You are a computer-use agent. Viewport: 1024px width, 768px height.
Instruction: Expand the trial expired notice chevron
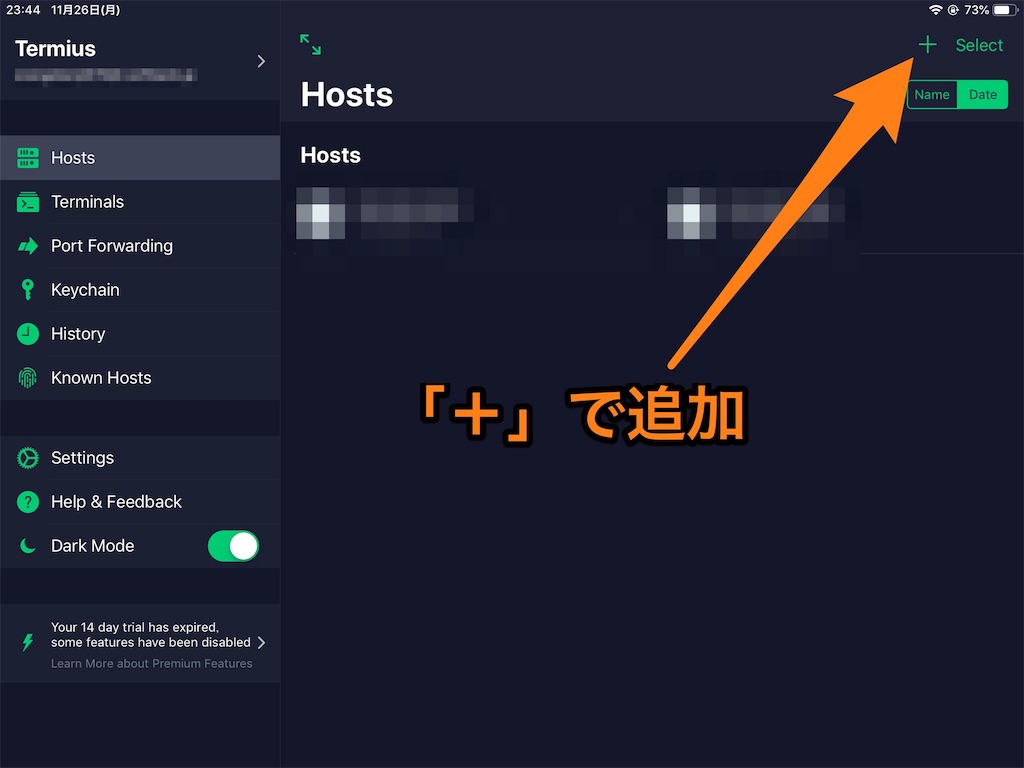click(x=261, y=643)
